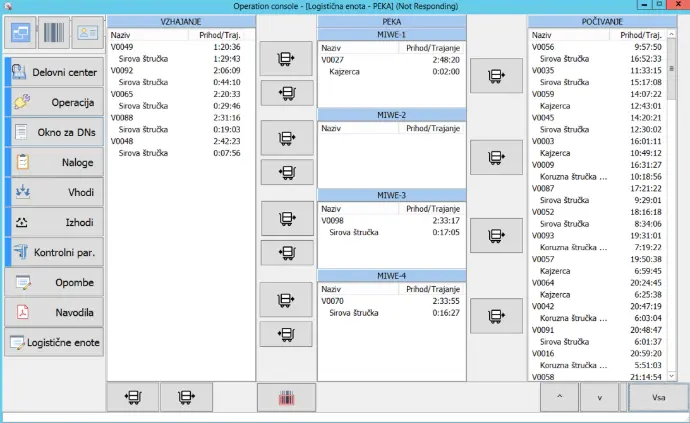Click the barcode icon in top-left toolbar
Image resolution: width=690 pixels, height=423 pixels.
(x=55, y=35)
